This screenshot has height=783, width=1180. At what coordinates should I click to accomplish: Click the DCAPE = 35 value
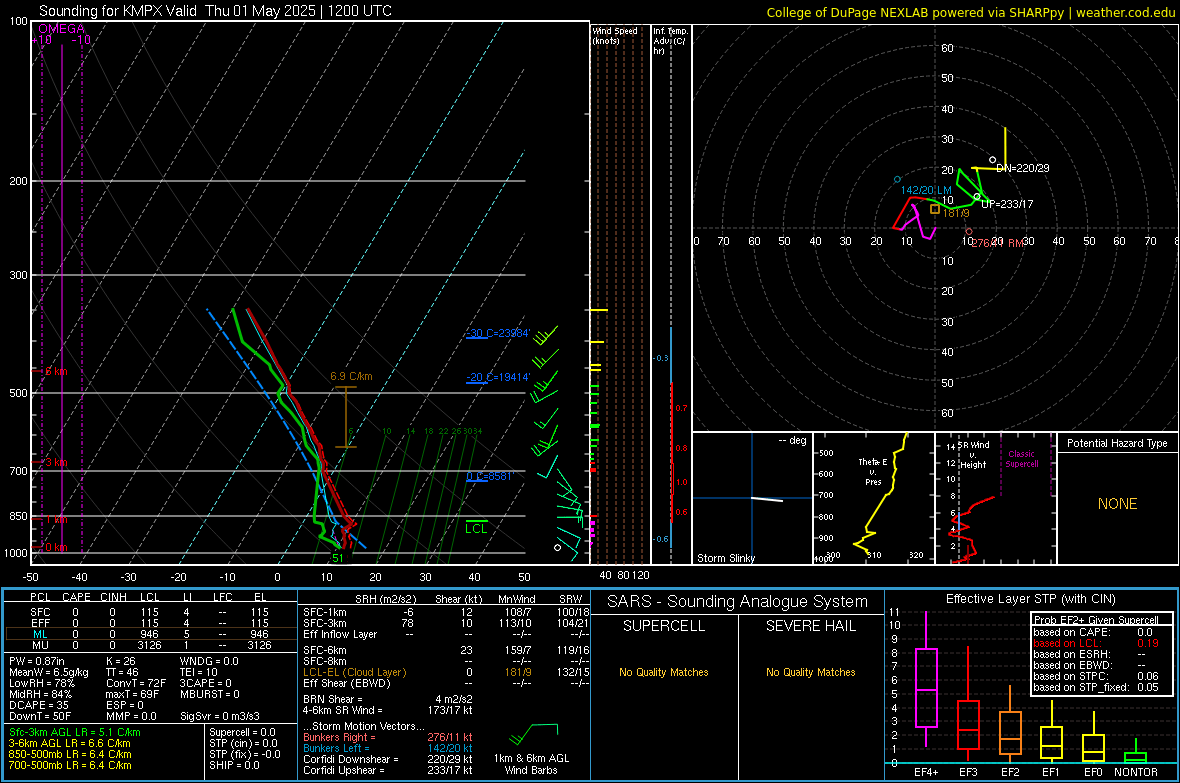coord(38,705)
